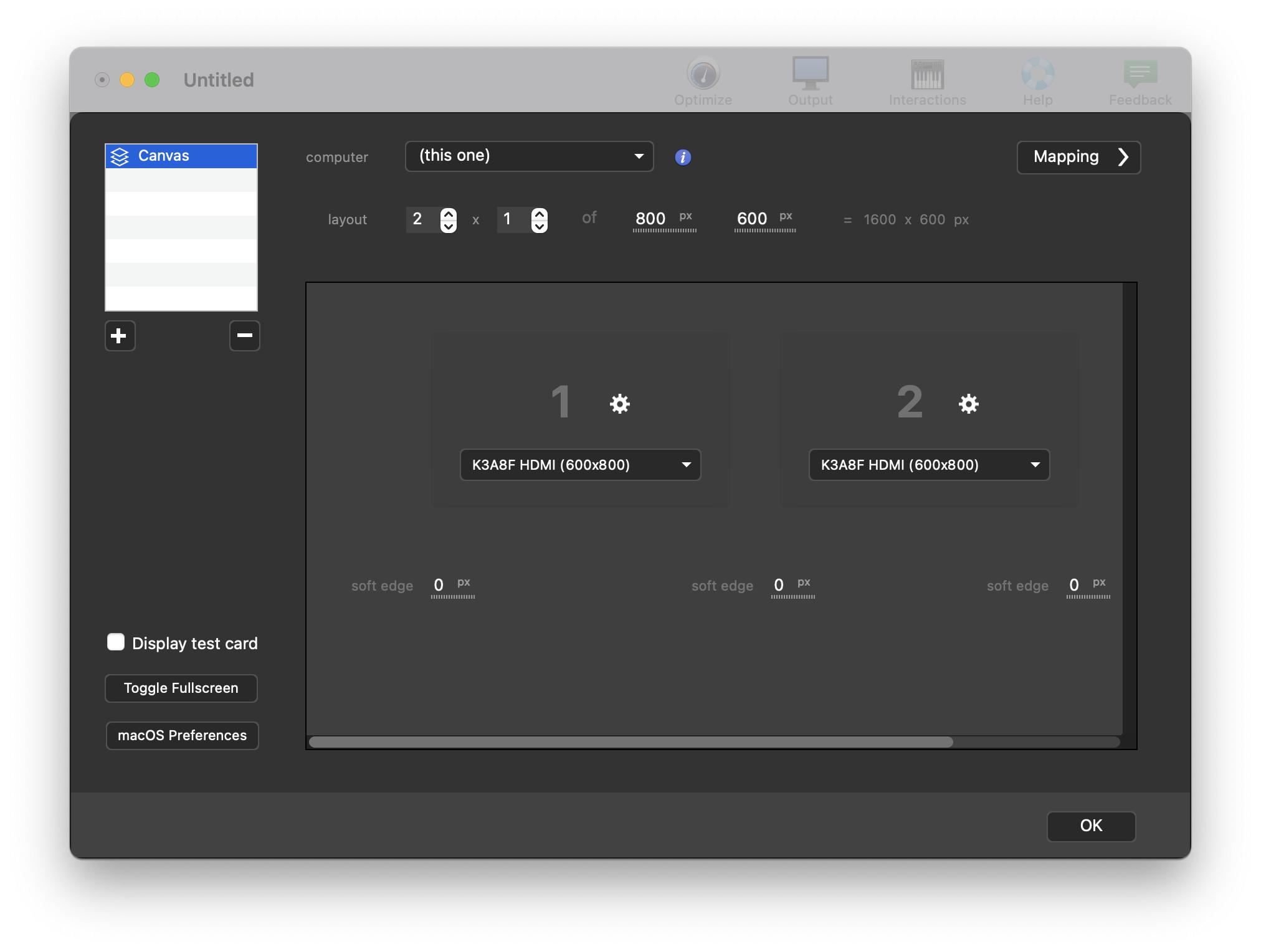This screenshot has width=1261, height=952.
Task: Click the horizontal scrollbar under screen layout
Action: pos(630,741)
